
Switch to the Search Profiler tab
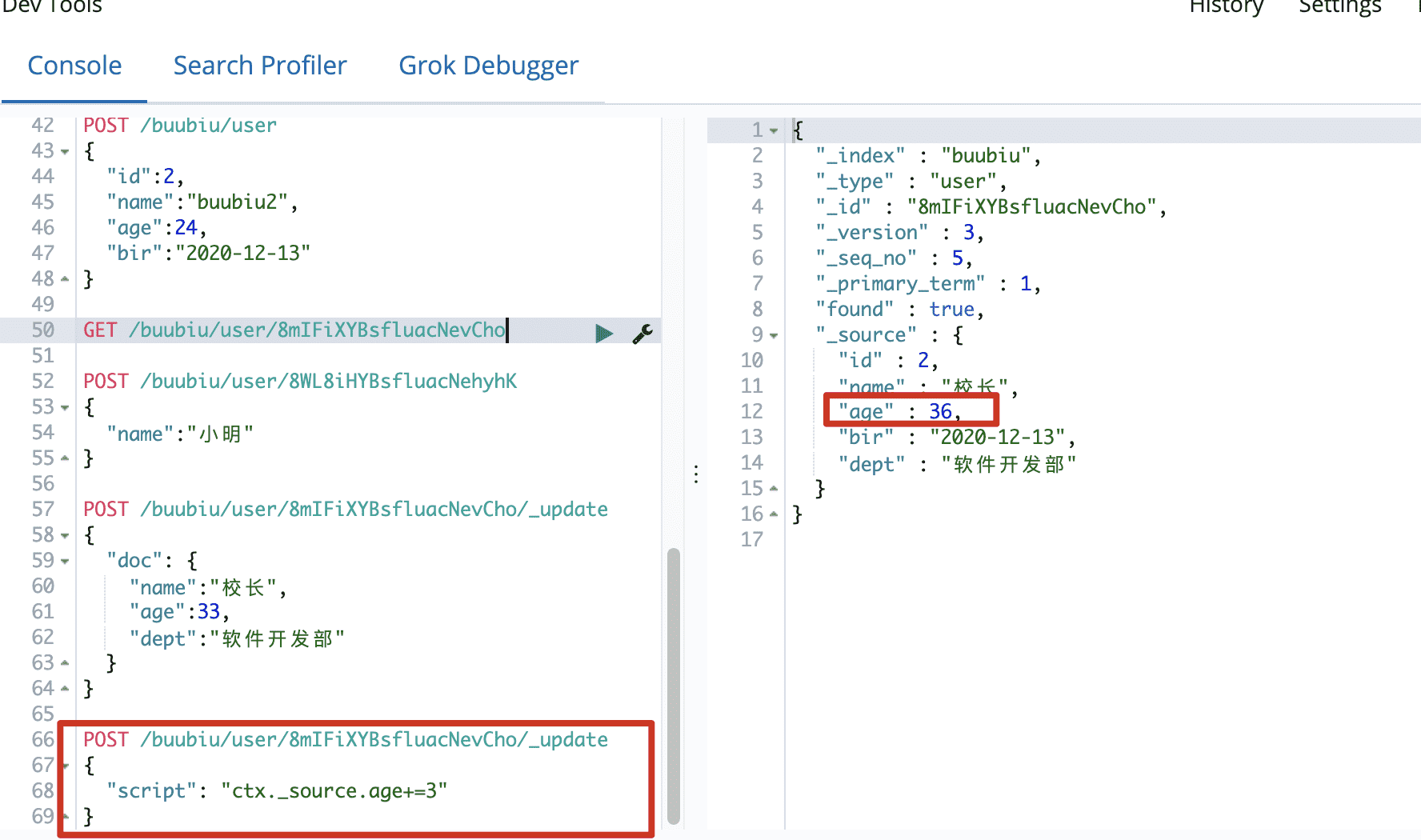260,66
